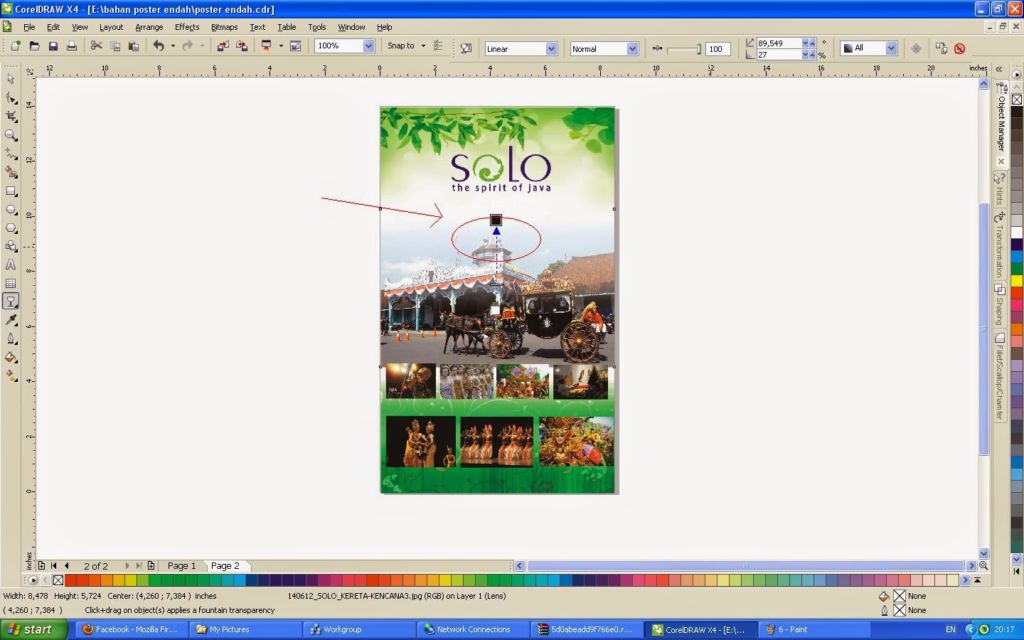Select the Shape tool
The image size is (1024, 640).
pos(11,98)
